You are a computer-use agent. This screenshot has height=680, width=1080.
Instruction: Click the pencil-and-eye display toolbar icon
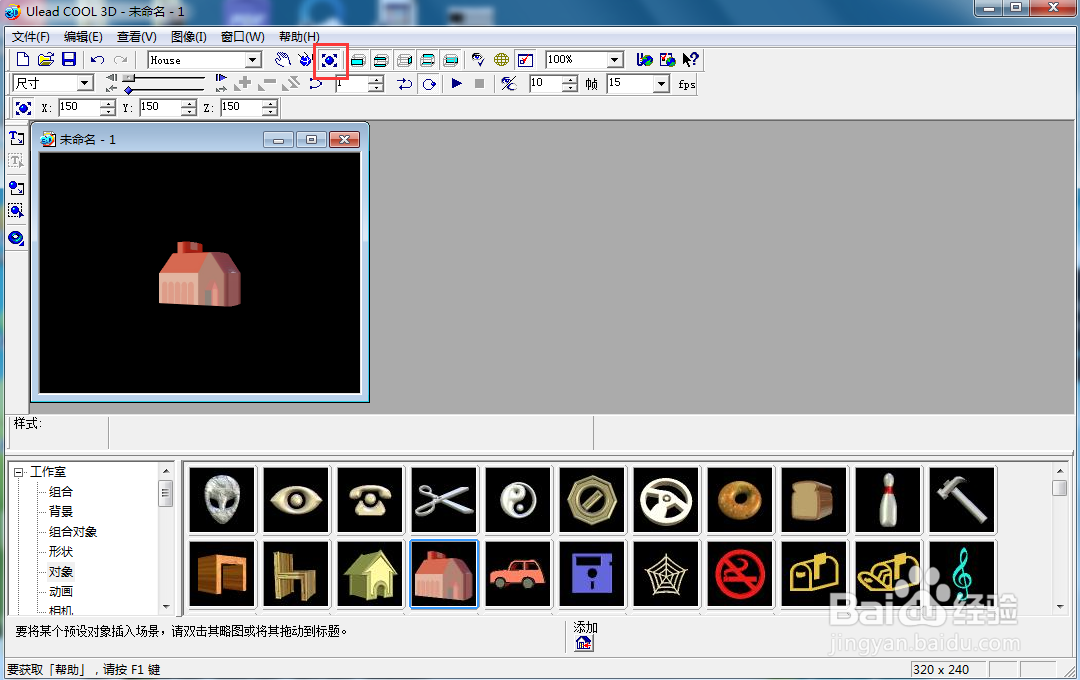[x=478, y=60]
